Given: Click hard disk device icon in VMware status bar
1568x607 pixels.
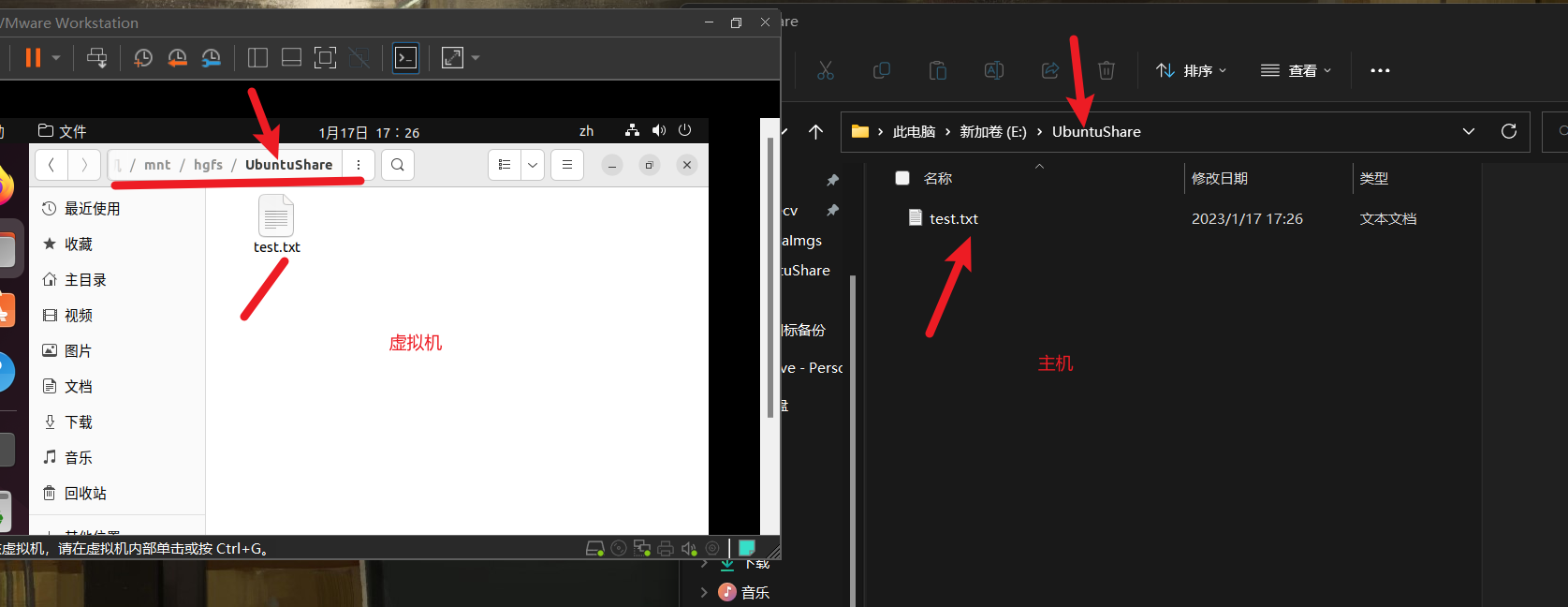Looking at the screenshot, I should (594, 549).
